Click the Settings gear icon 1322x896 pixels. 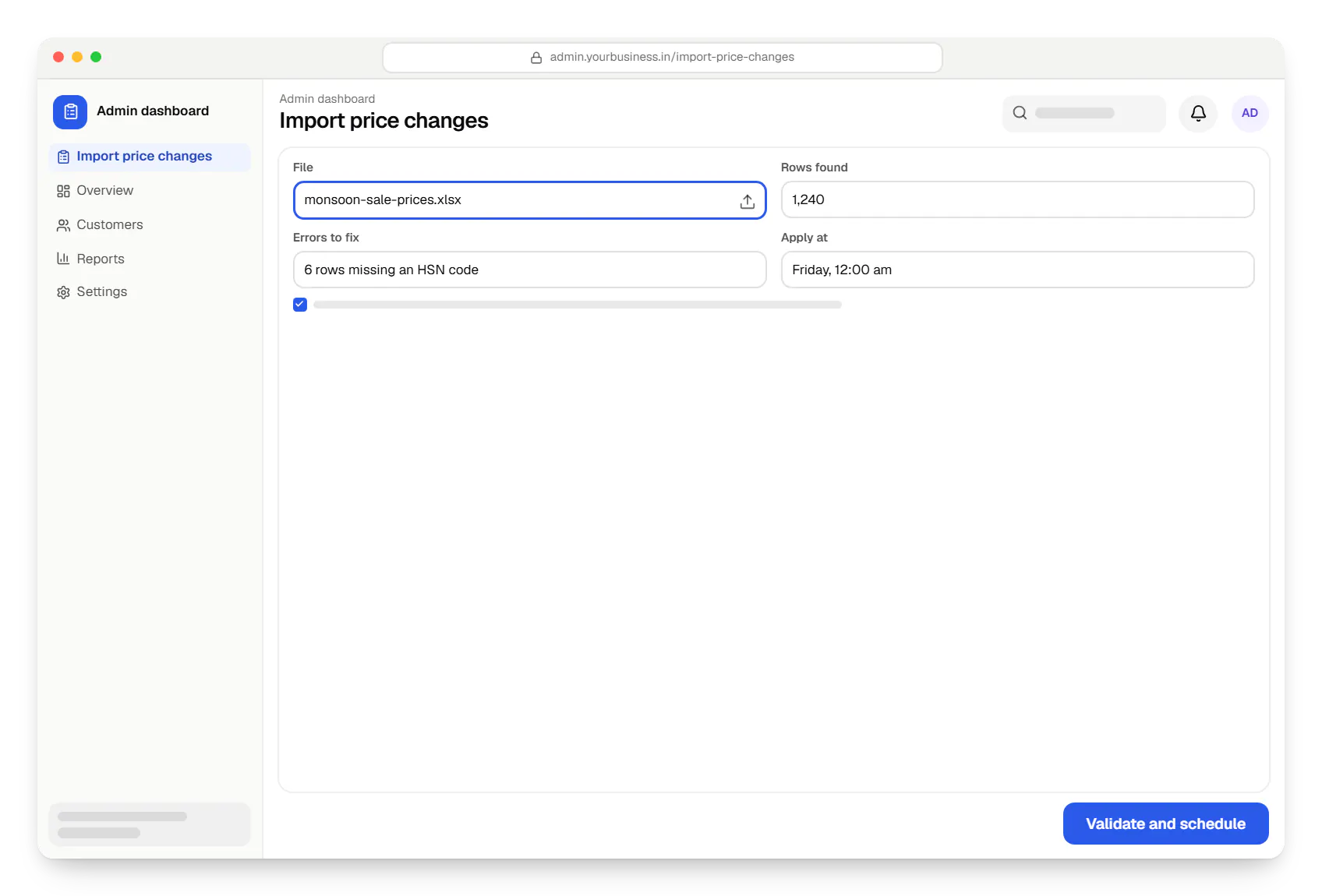pyautogui.click(x=63, y=292)
